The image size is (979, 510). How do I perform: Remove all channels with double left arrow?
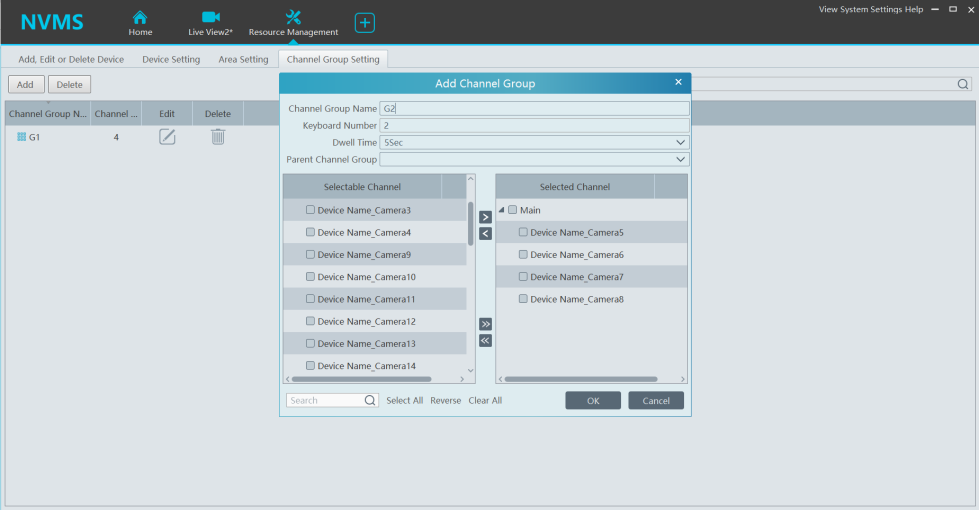(486, 341)
